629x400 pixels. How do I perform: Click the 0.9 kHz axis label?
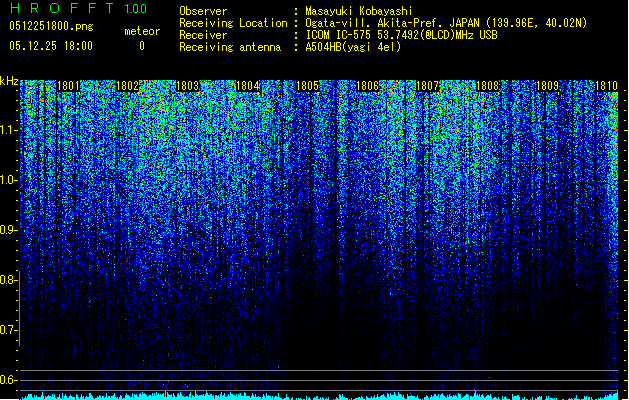point(8,230)
